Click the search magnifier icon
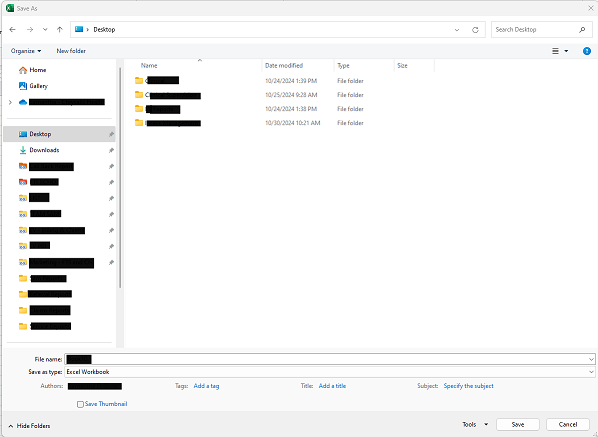This screenshot has width=598, height=437. tap(582, 29)
